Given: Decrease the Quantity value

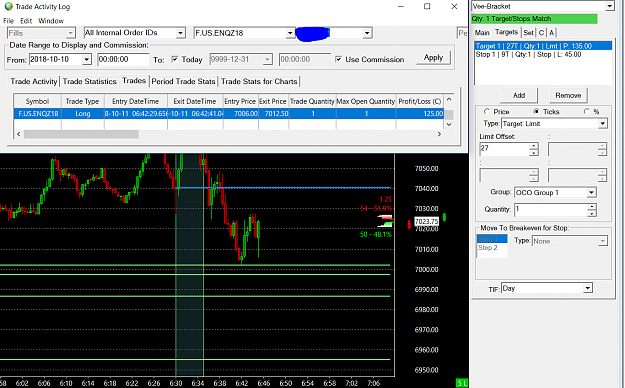Looking at the screenshot, I should (592, 213).
